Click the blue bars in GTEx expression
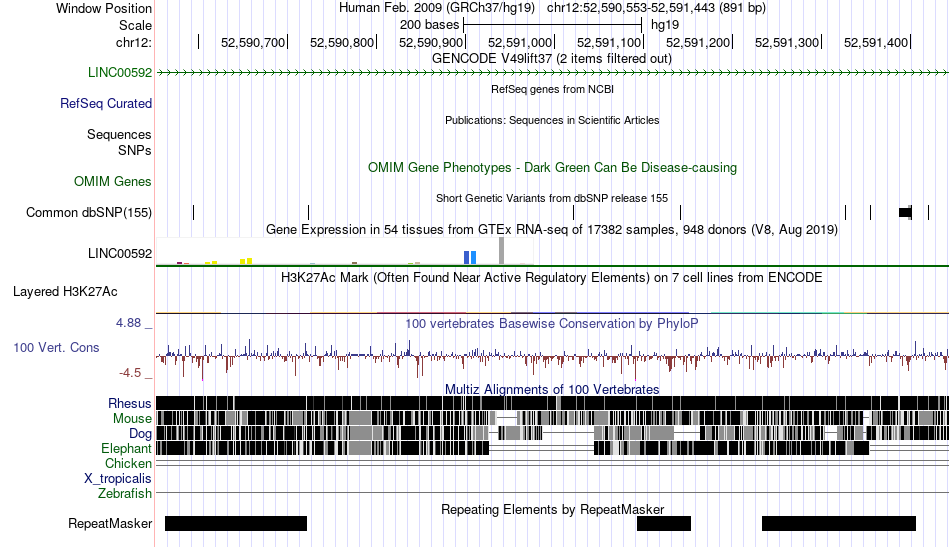This screenshot has width=950, height=547. 470,257
